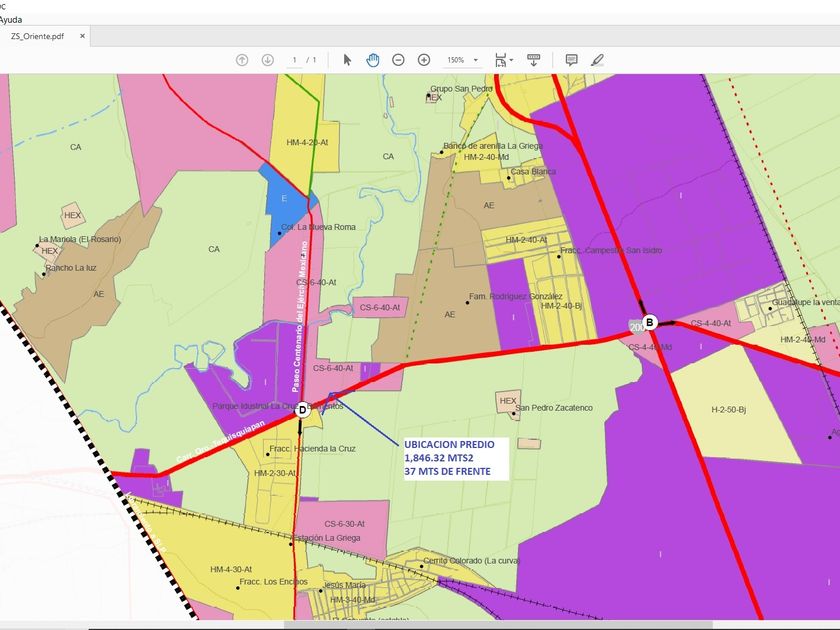The height and width of the screenshot is (630, 840).
Task: Close the ZS_Oriente.pdf tab
Action: pos(83,36)
